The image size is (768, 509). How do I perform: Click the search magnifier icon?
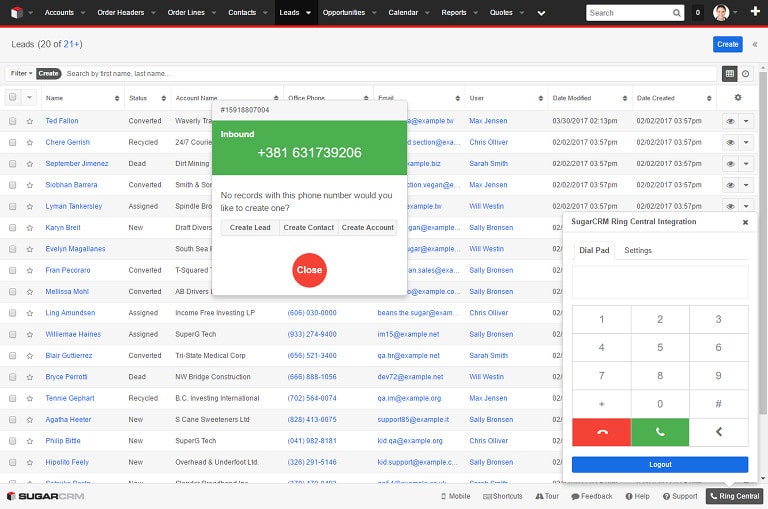point(676,13)
